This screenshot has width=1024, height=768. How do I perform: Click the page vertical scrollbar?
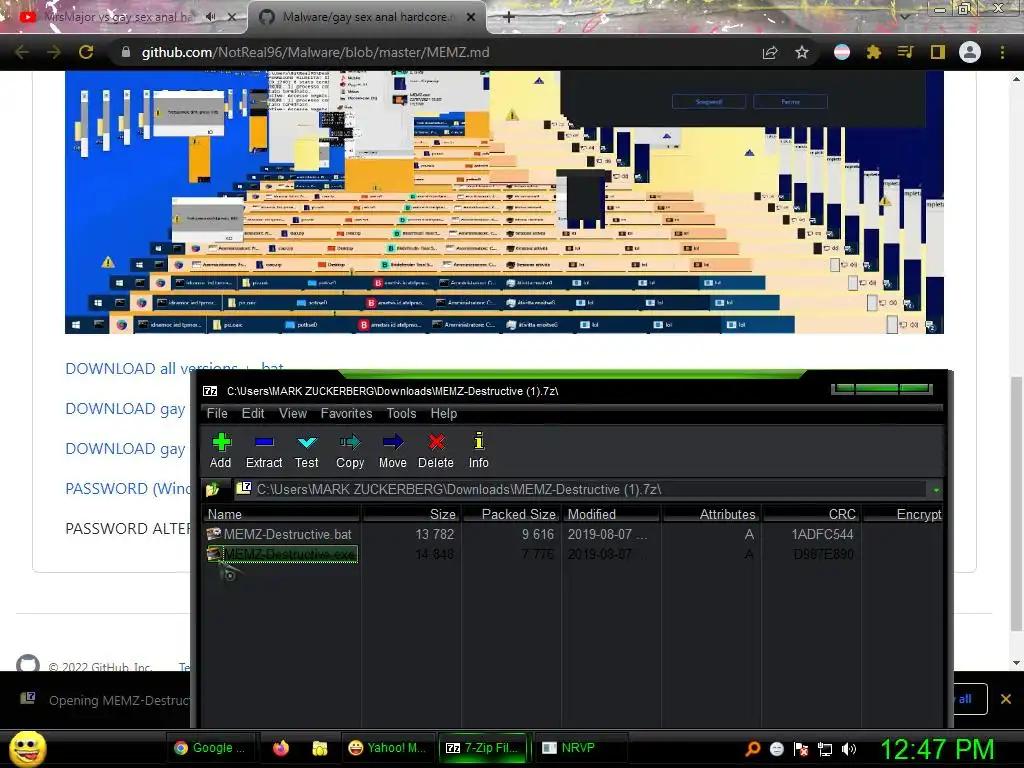1016,503
